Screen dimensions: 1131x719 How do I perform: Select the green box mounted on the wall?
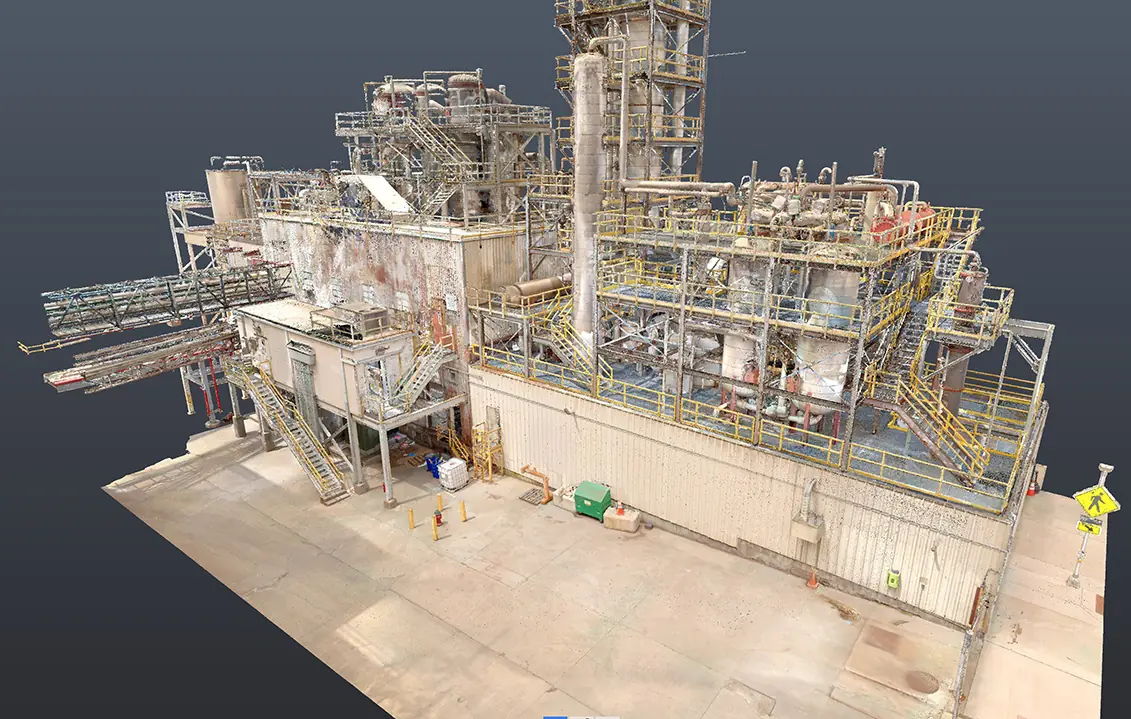tap(893, 579)
